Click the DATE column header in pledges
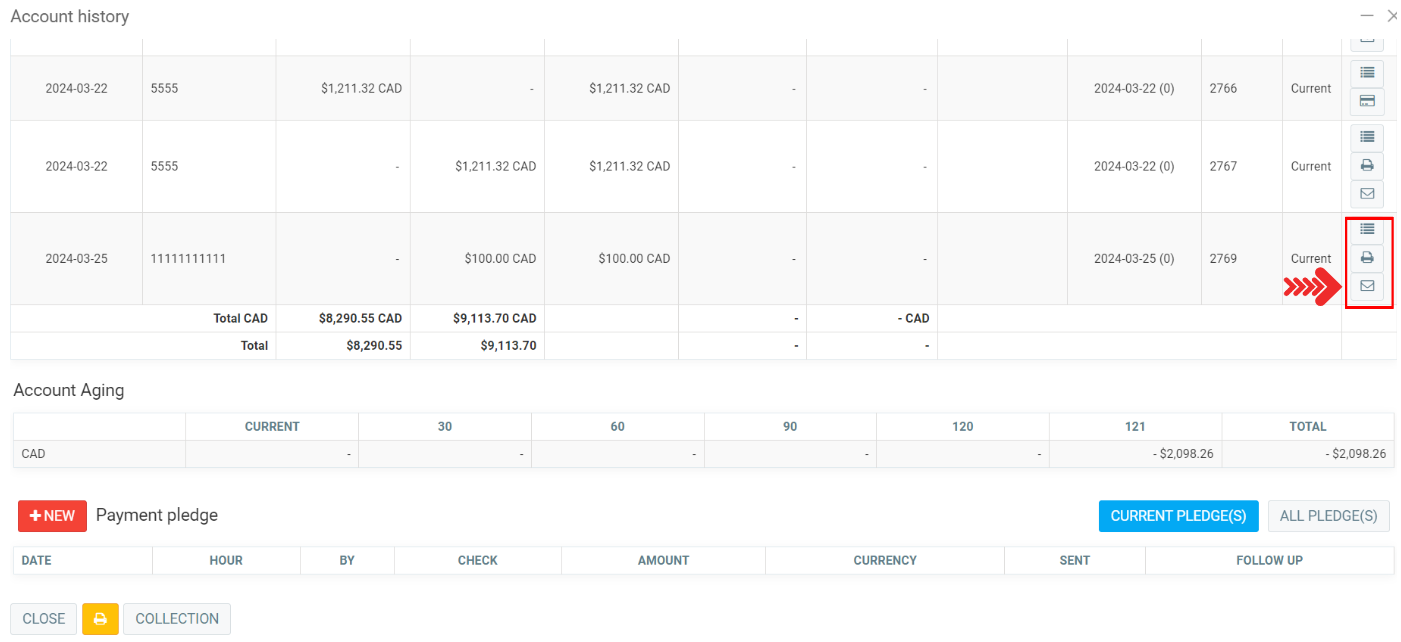Image resolution: width=1401 pixels, height=642 pixels. tap(37, 561)
